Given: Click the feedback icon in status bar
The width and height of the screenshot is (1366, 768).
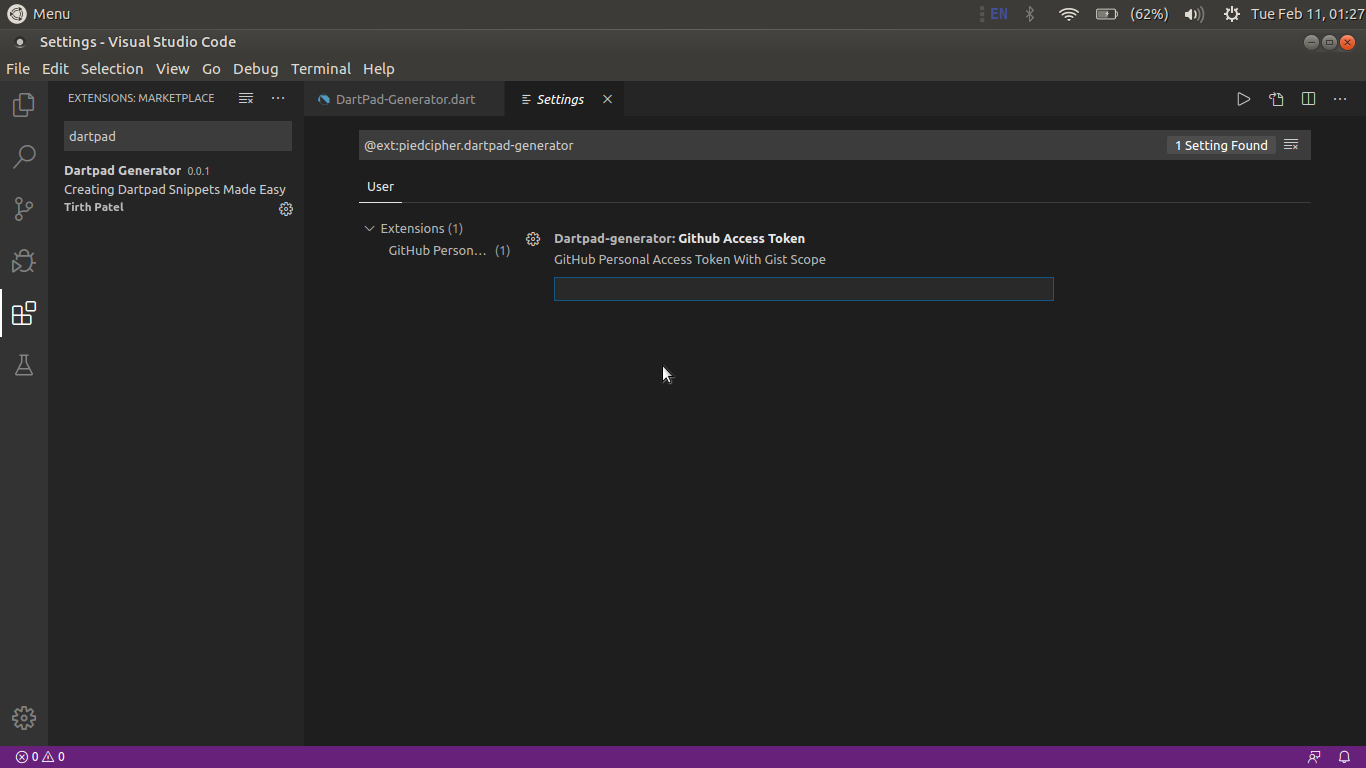Looking at the screenshot, I should point(1314,757).
